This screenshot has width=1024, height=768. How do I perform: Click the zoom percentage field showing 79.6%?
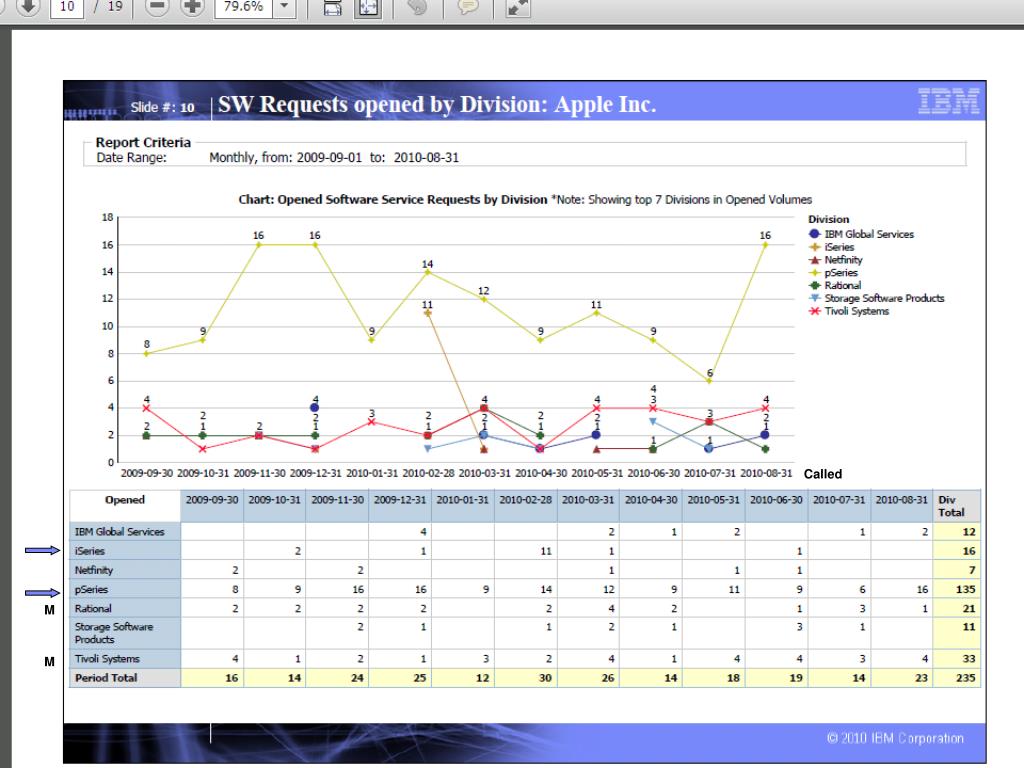pyautogui.click(x=244, y=7)
